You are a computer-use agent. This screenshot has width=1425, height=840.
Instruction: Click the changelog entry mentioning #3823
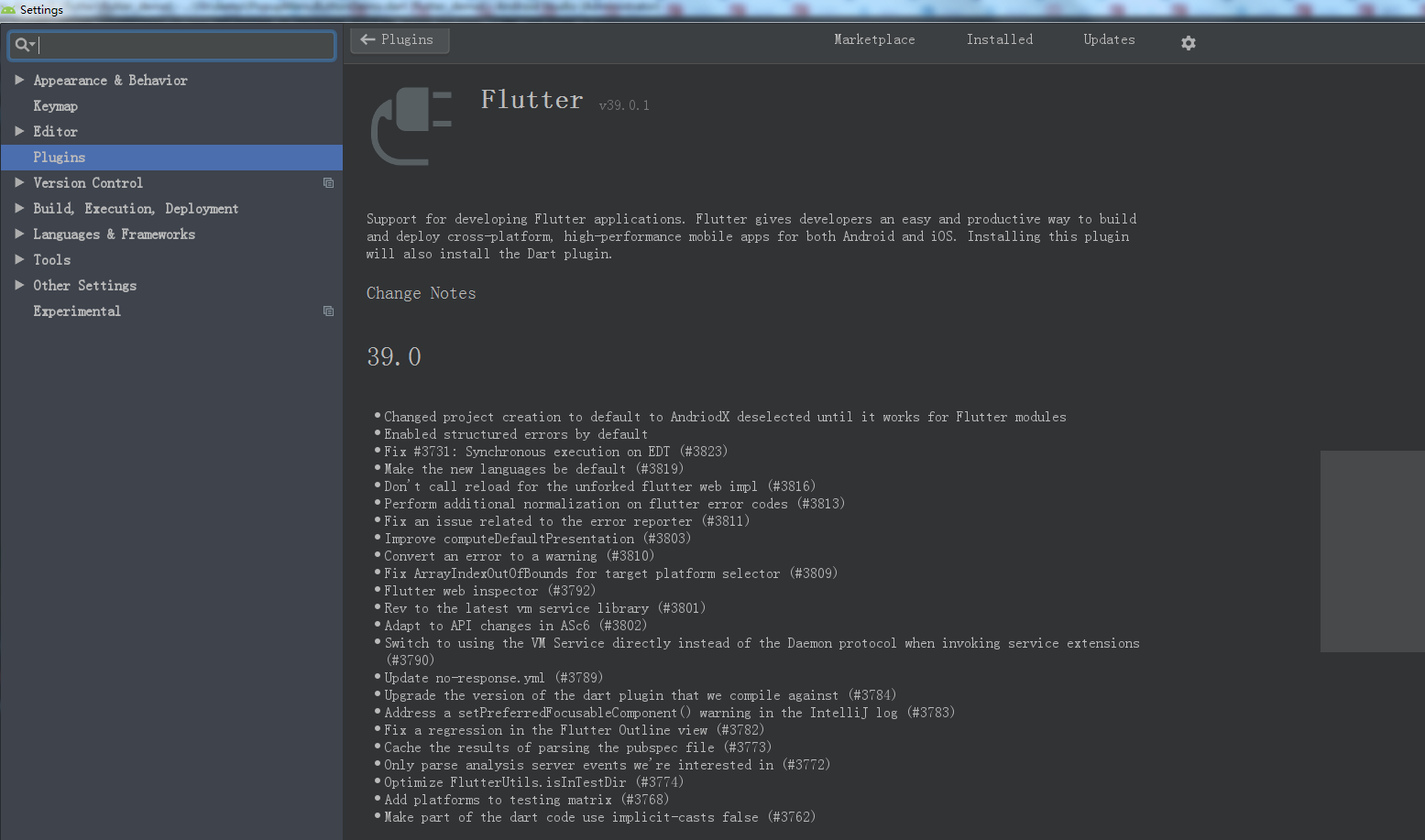555,452
